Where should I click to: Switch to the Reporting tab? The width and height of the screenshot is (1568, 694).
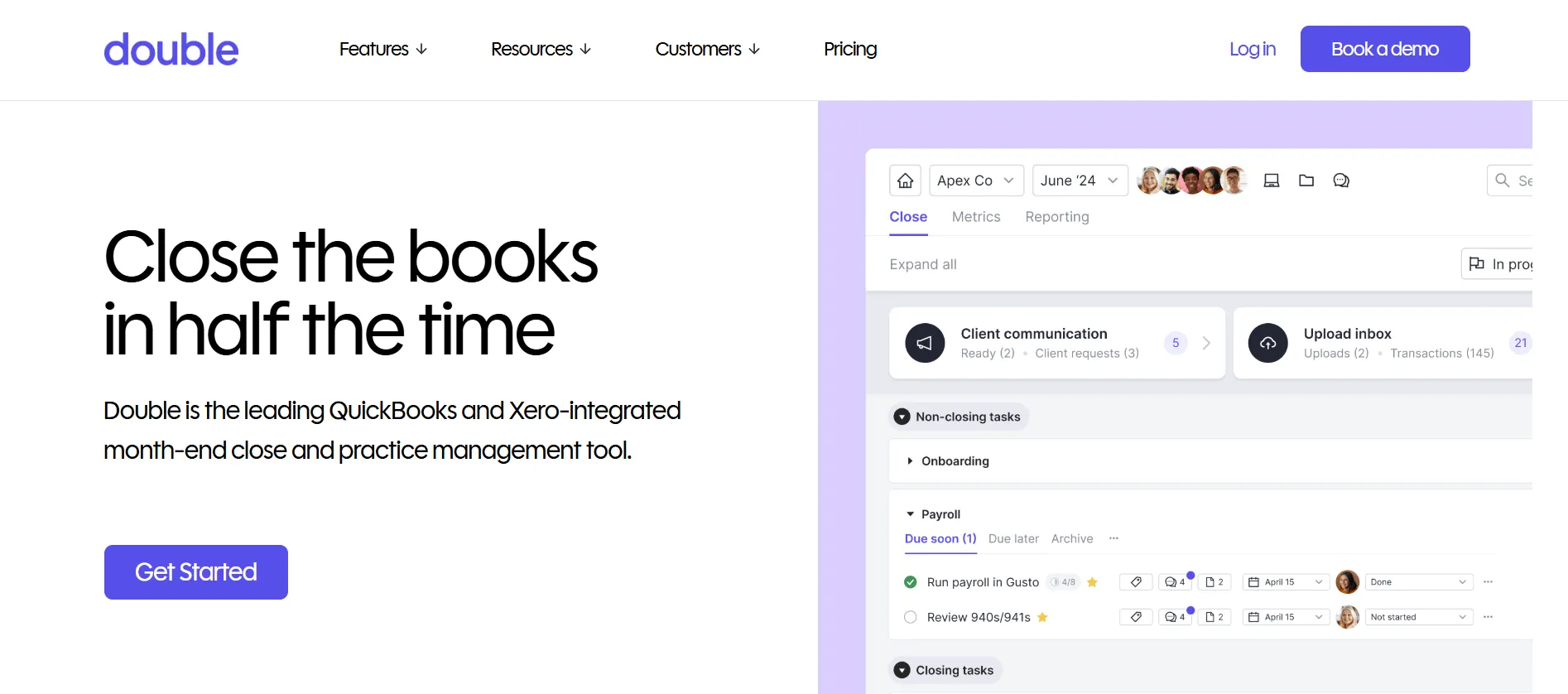tap(1057, 217)
